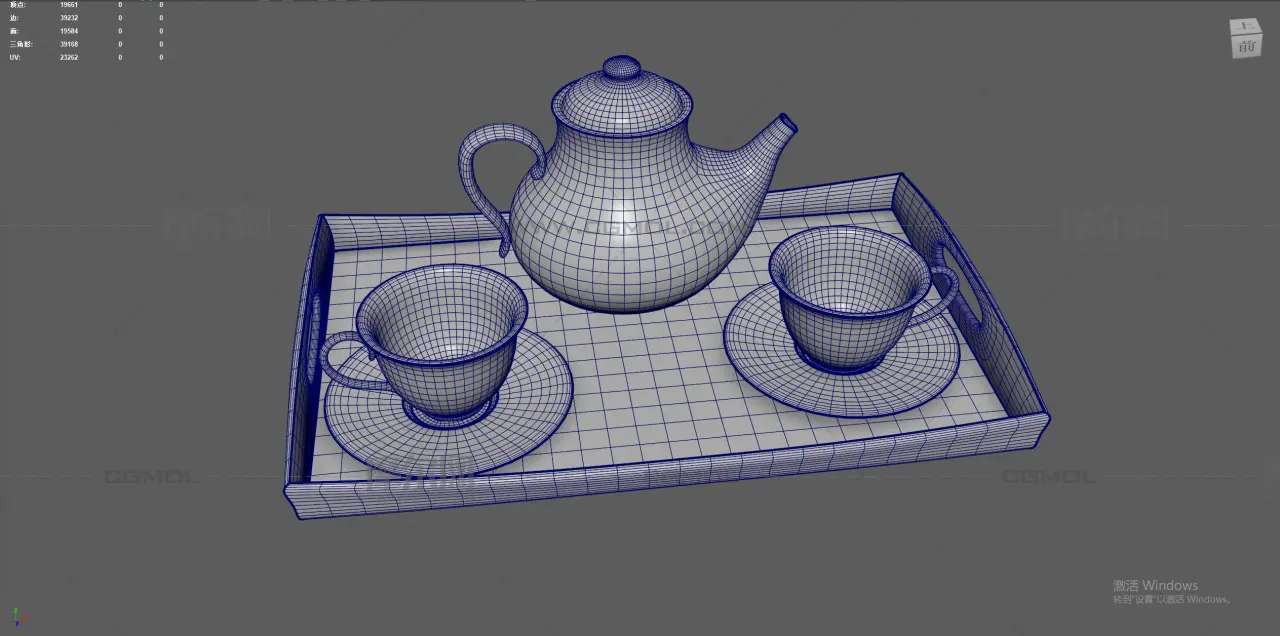
Task: Select the handle of the left teacup
Action: point(345,362)
